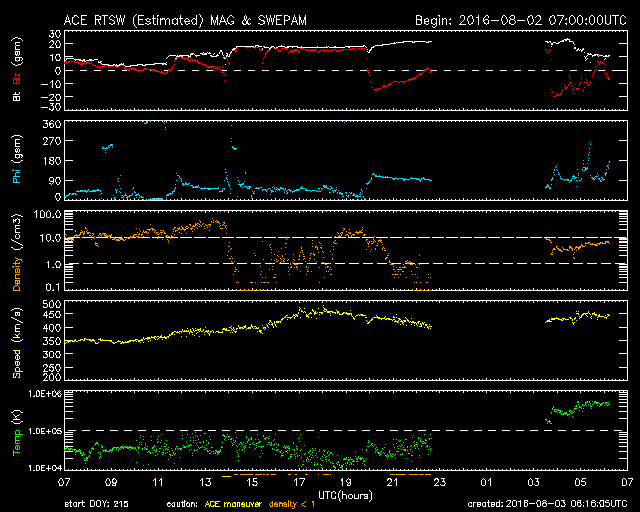Screen dimensions: 640x512
Task: Click the '03' hour label on time axis
Action: tap(533, 483)
